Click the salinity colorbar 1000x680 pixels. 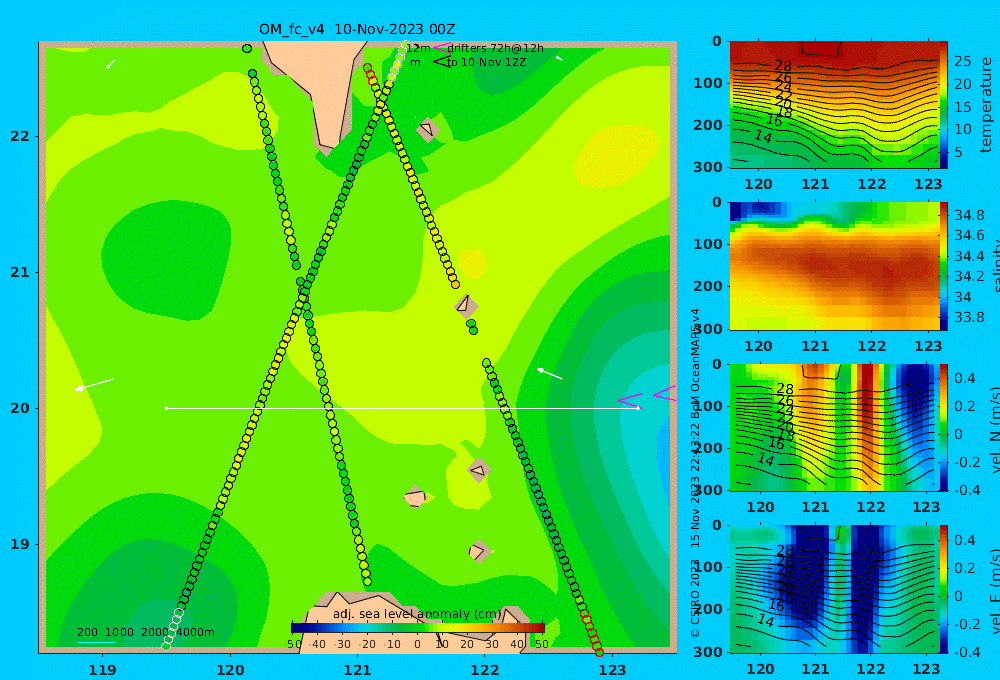944,266
